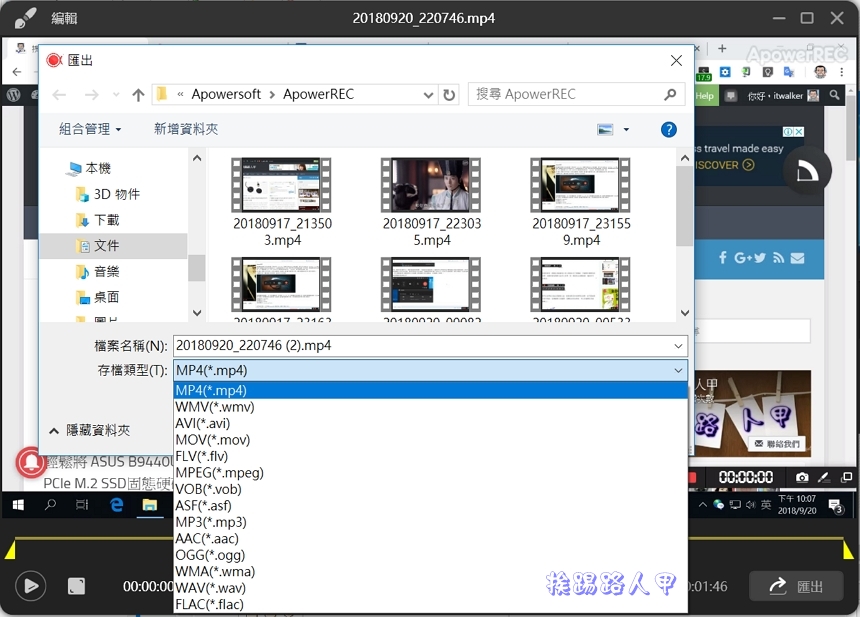Open Task View on the taskbar
This screenshot has width=860, height=617.
tap(82, 505)
